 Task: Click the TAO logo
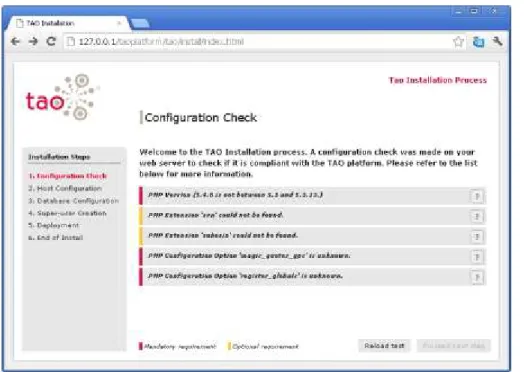coord(63,97)
